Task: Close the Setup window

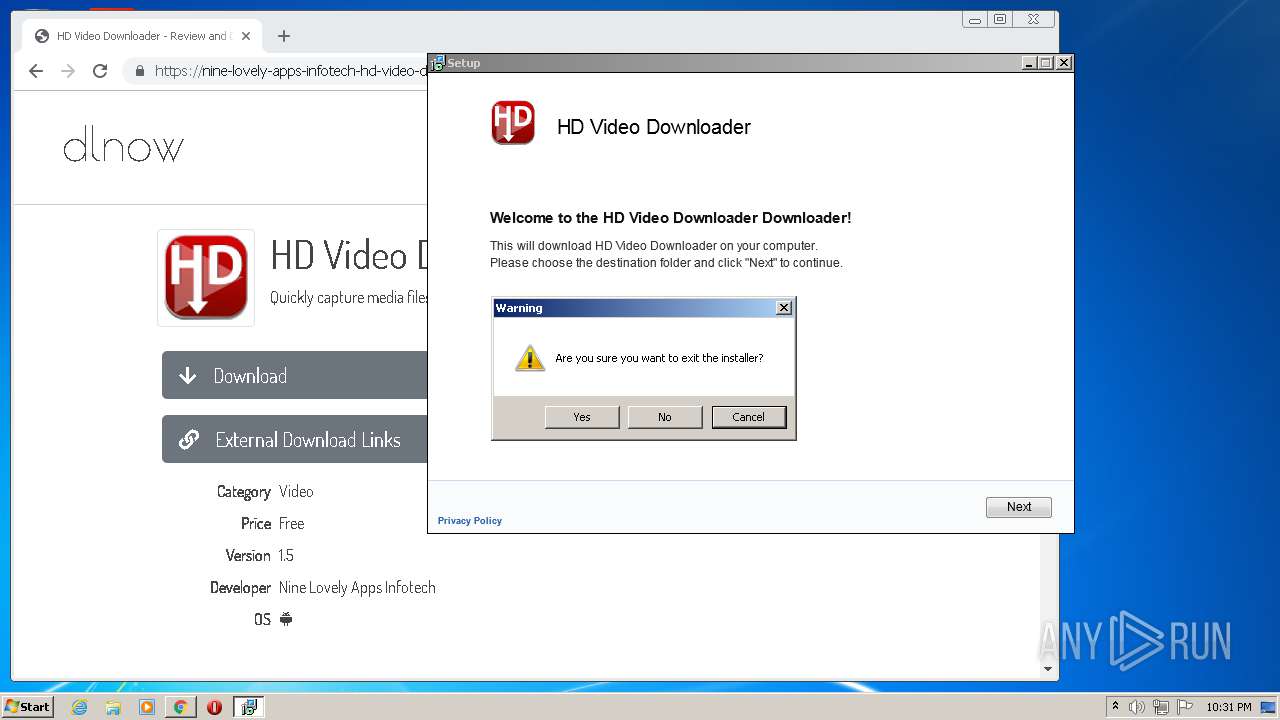Action: point(1064,63)
